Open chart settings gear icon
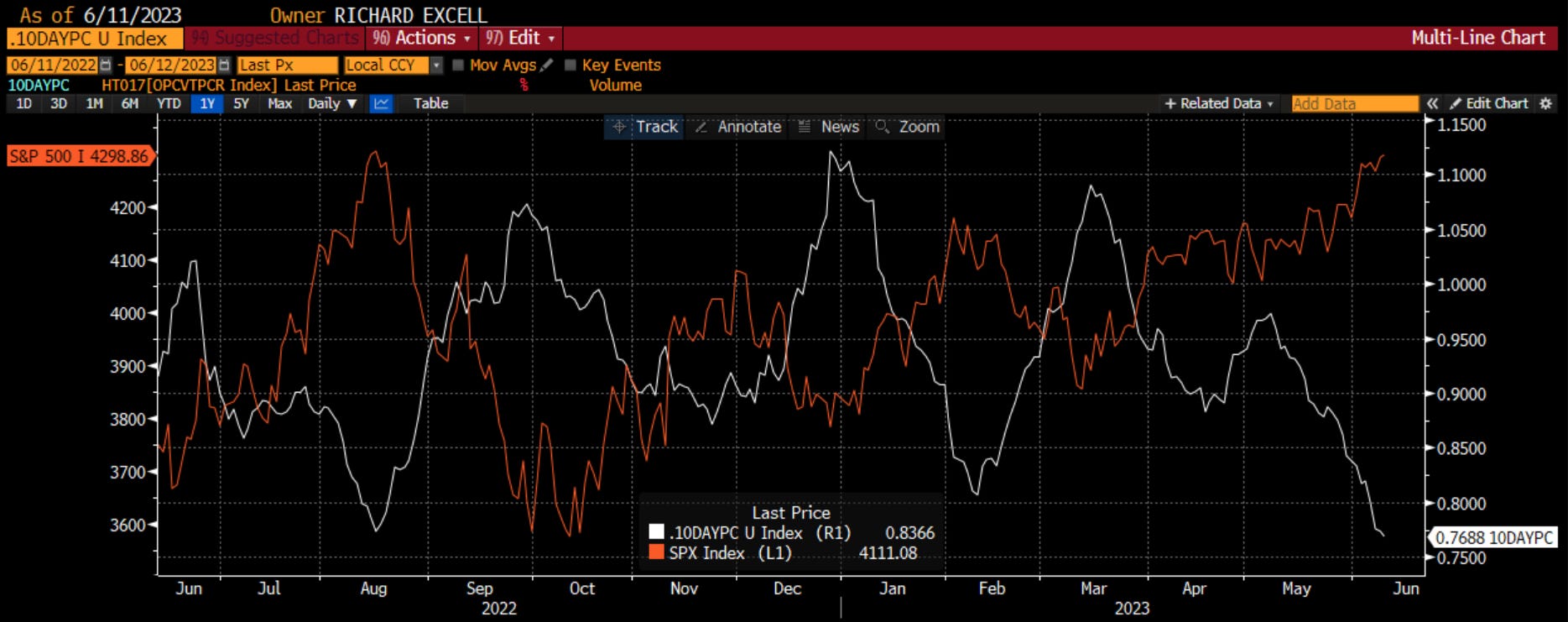The image size is (1568, 622). 1545,103
